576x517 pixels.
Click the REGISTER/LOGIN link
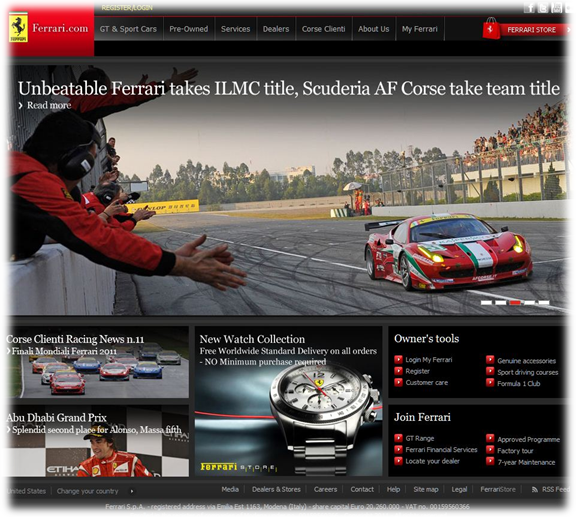(127, 8)
